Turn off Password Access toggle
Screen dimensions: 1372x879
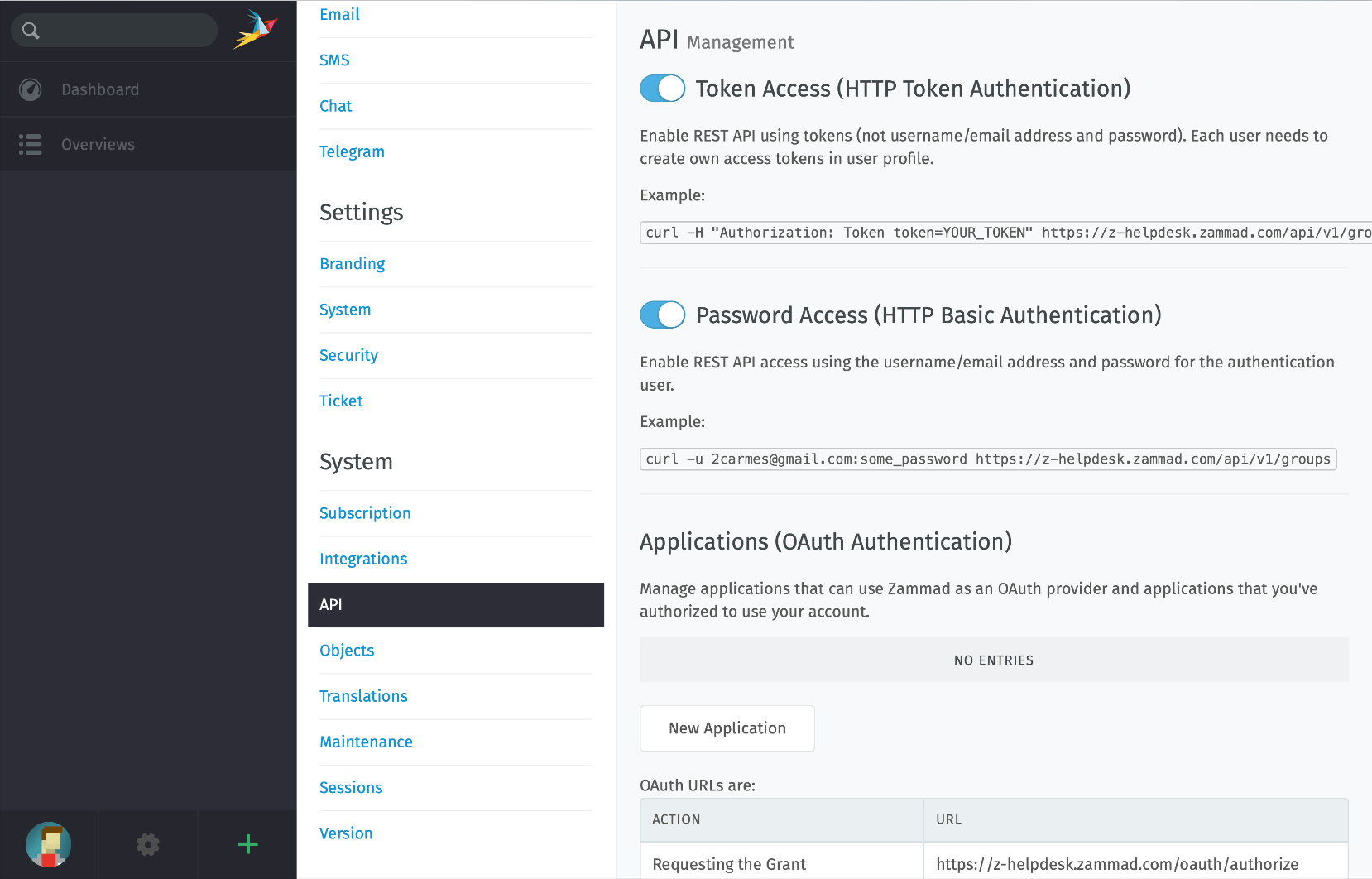tap(662, 315)
